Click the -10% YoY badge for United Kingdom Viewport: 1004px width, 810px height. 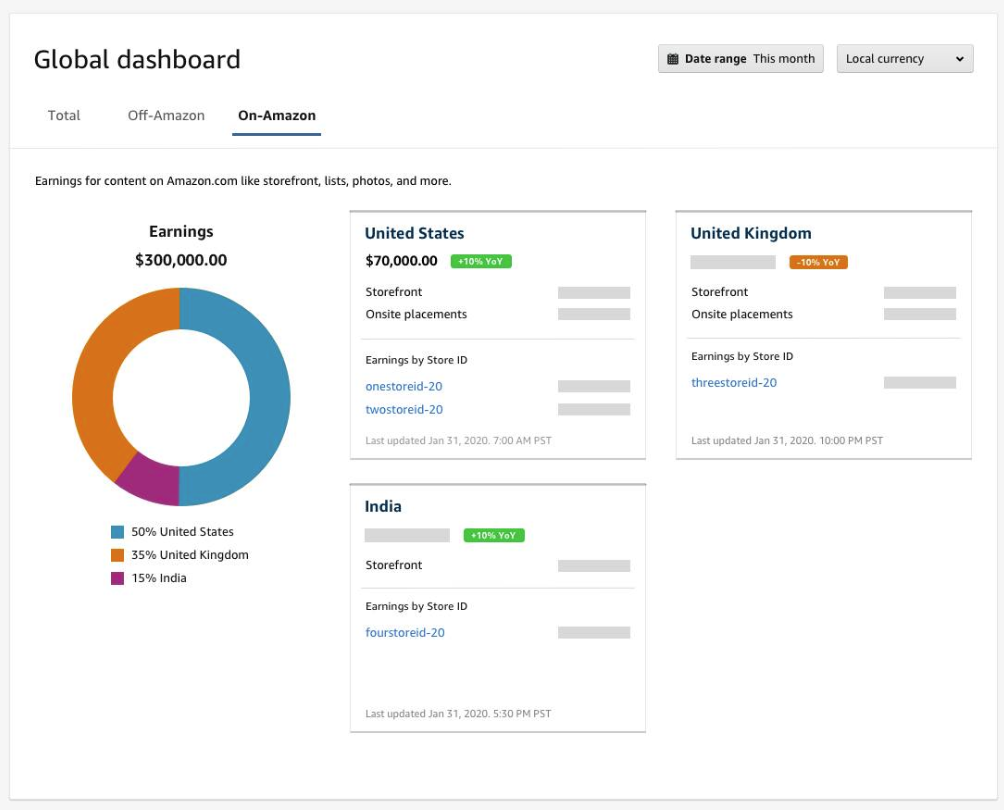818,262
